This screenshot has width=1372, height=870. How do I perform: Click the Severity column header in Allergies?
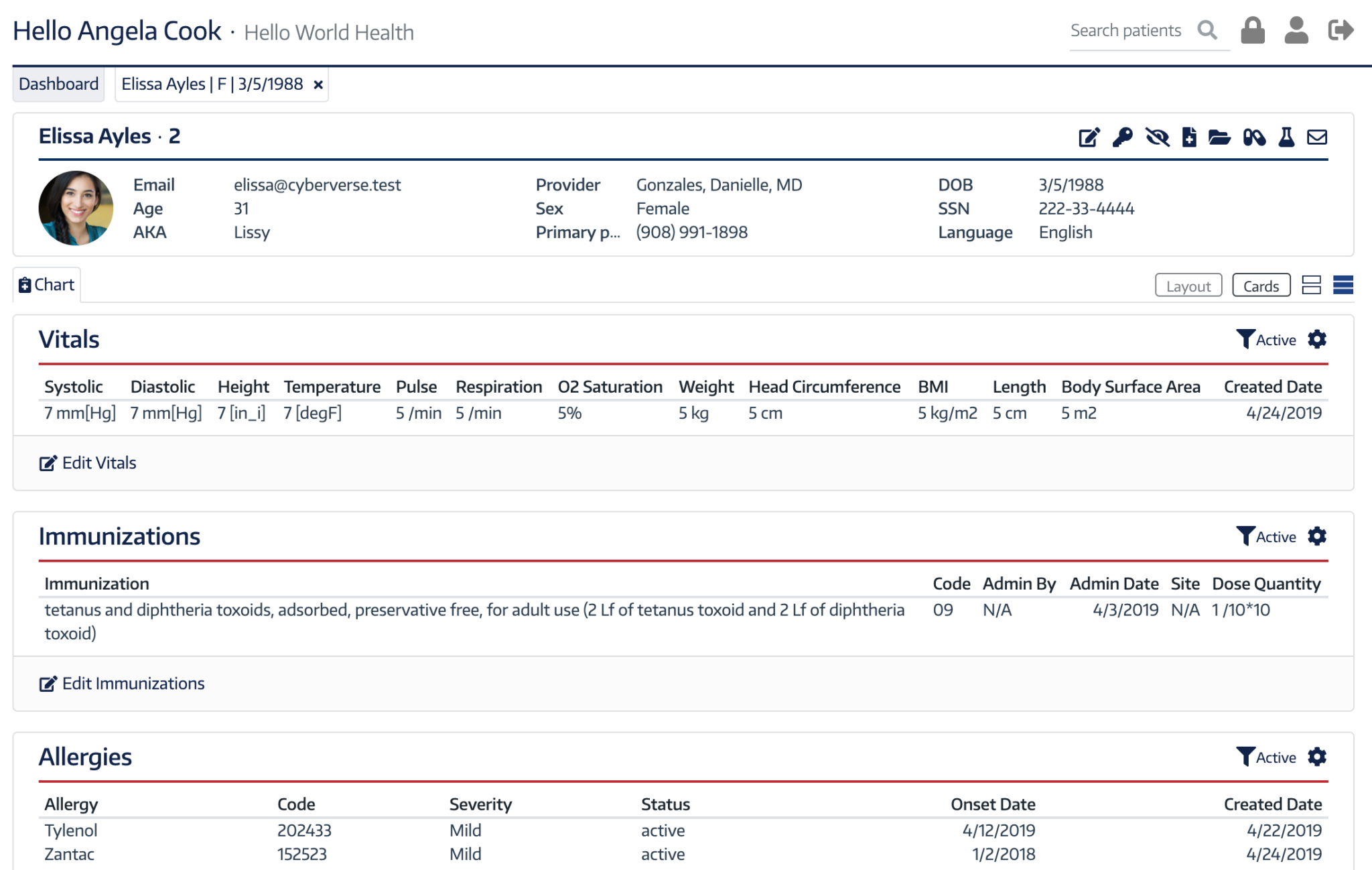pos(480,804)
